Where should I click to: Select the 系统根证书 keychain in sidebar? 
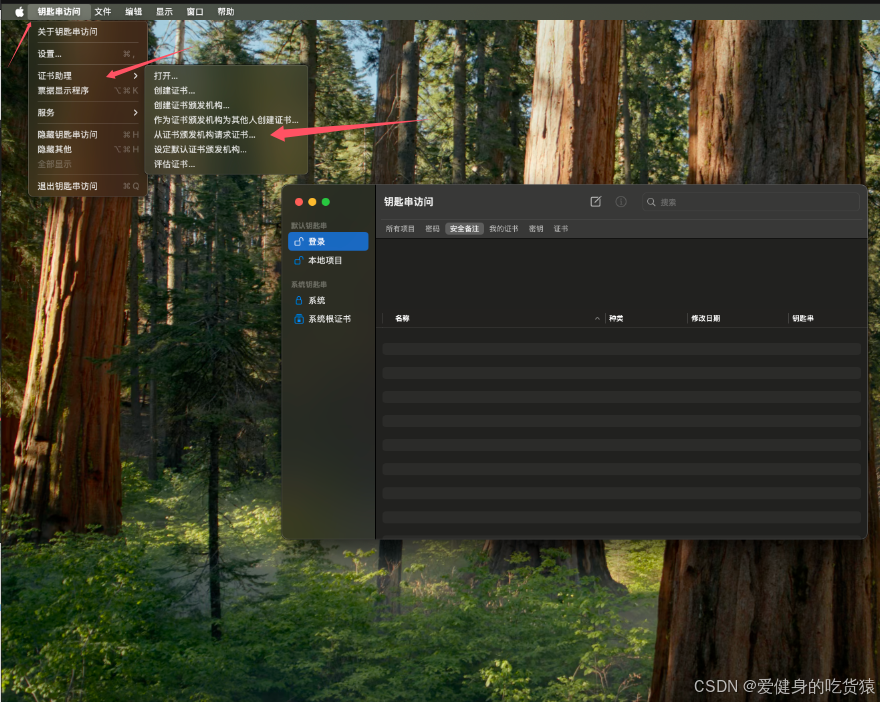point(328,319)
